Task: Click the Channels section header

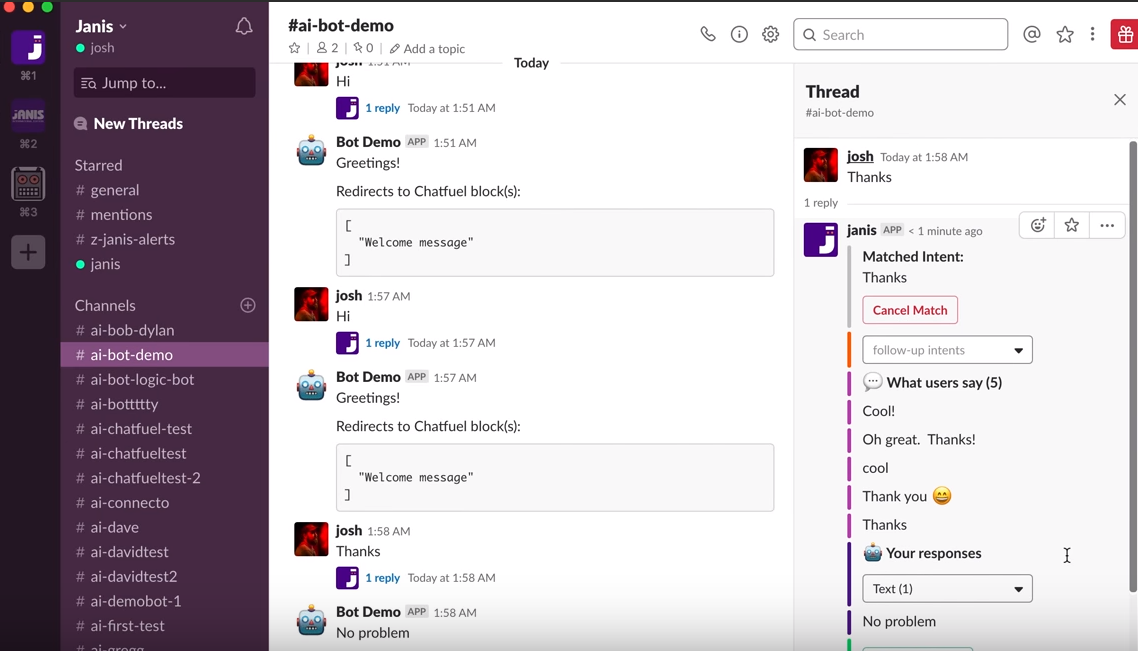Action: click(105, 306)
